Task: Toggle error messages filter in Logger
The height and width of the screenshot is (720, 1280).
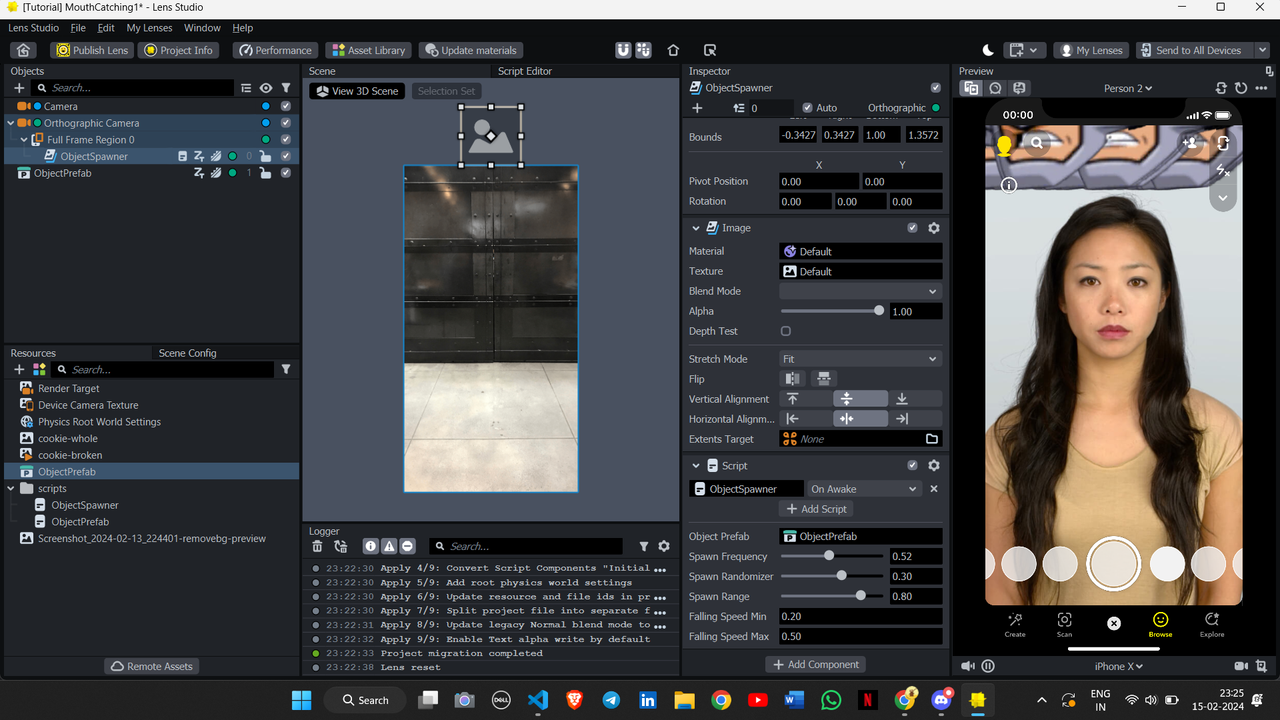Action: tap(407, 546)
